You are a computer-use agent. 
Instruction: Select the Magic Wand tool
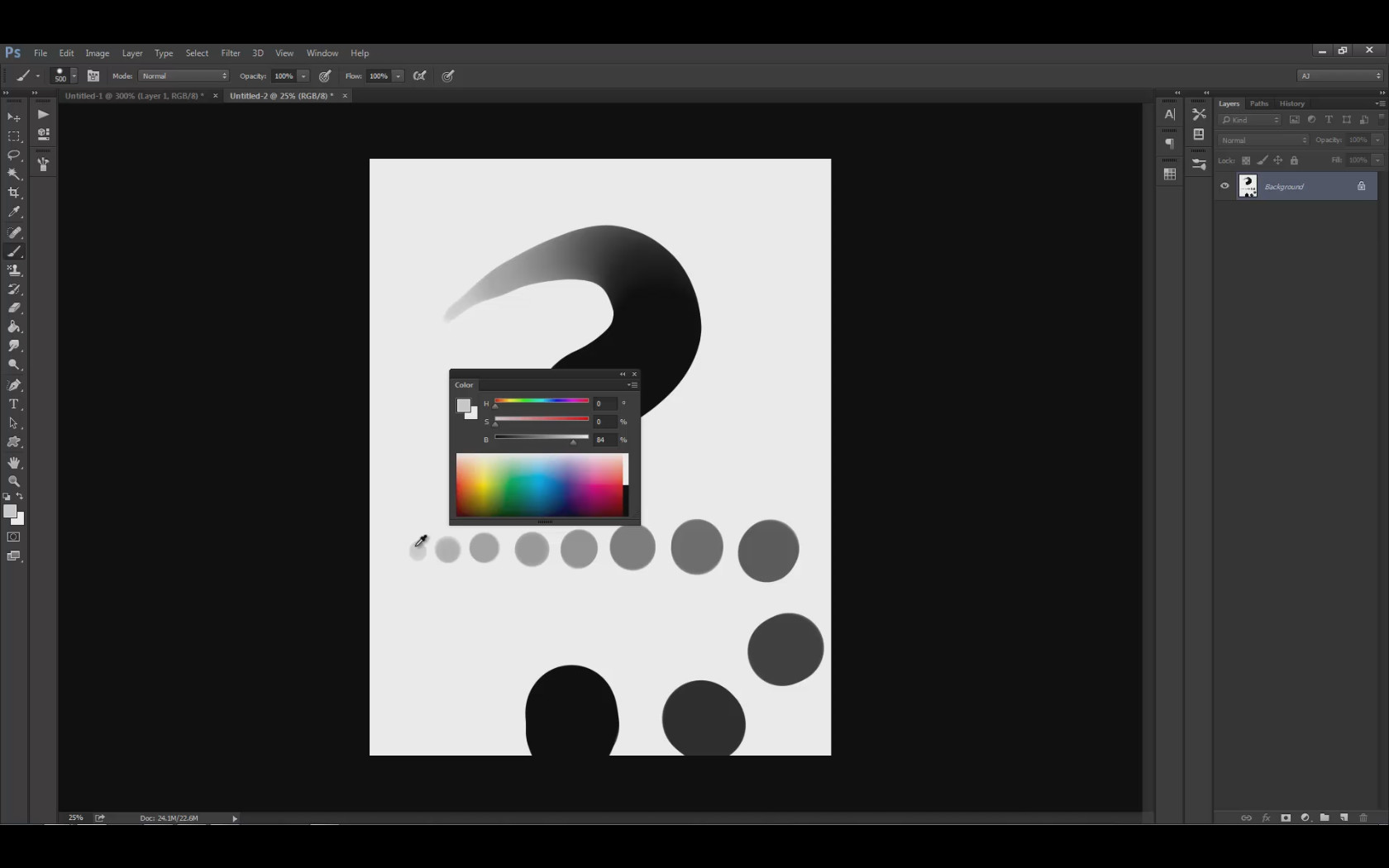click(14, 174)
